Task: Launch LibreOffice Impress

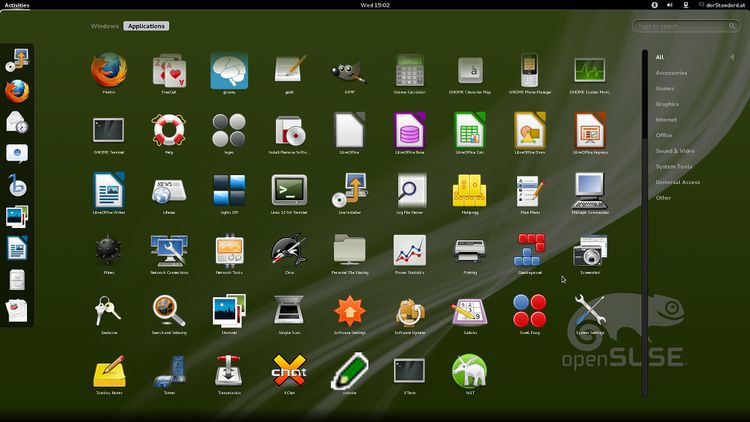Action: 590,130
